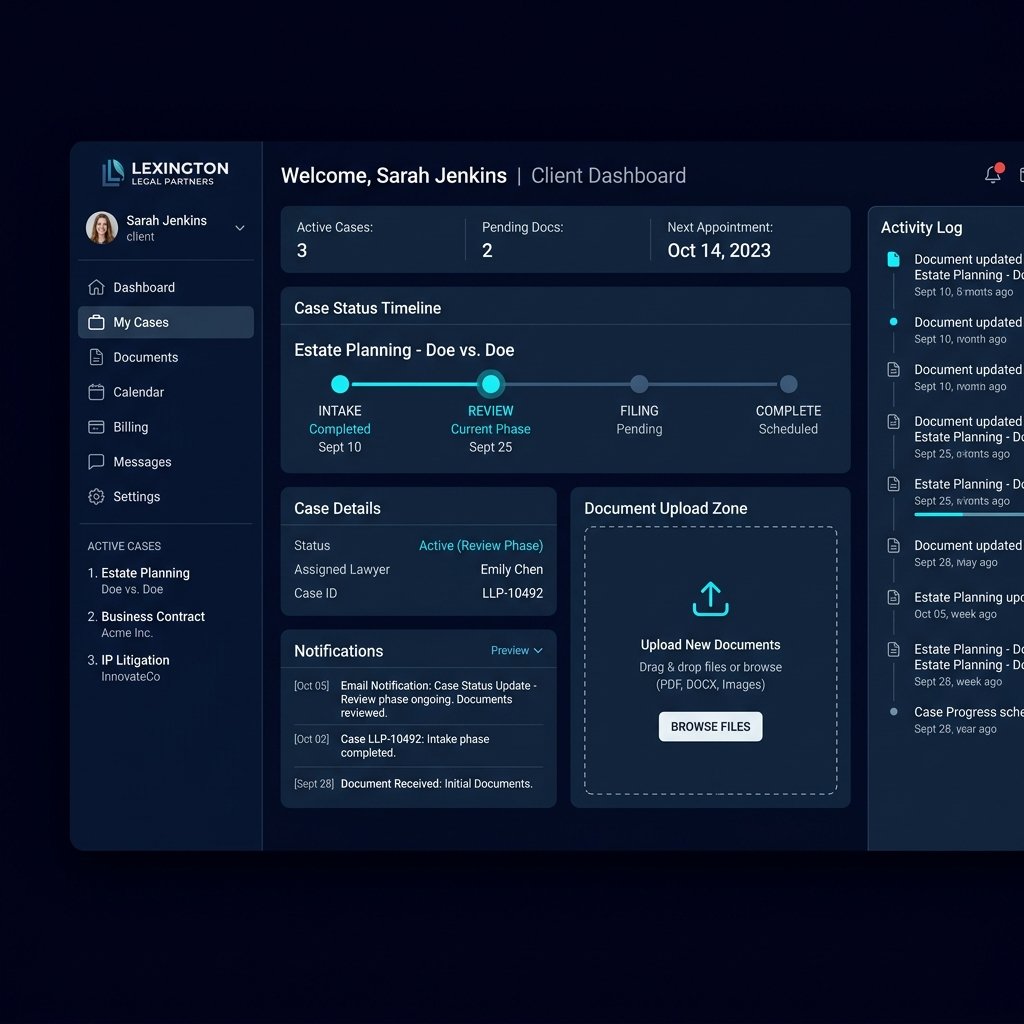The image size is (1024, 1024).
Task: Click the Calendar icon in sidebar
Action: pos(96,392)
